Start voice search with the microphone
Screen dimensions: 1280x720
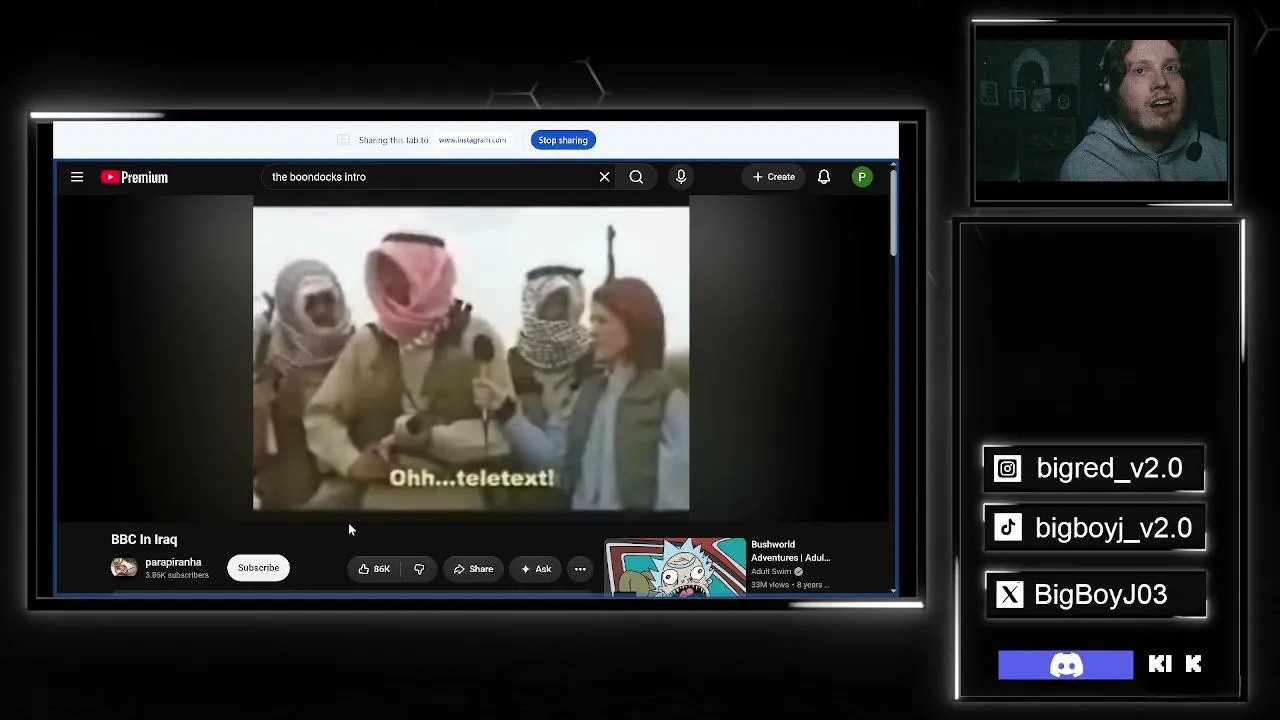tap(681, 177)
